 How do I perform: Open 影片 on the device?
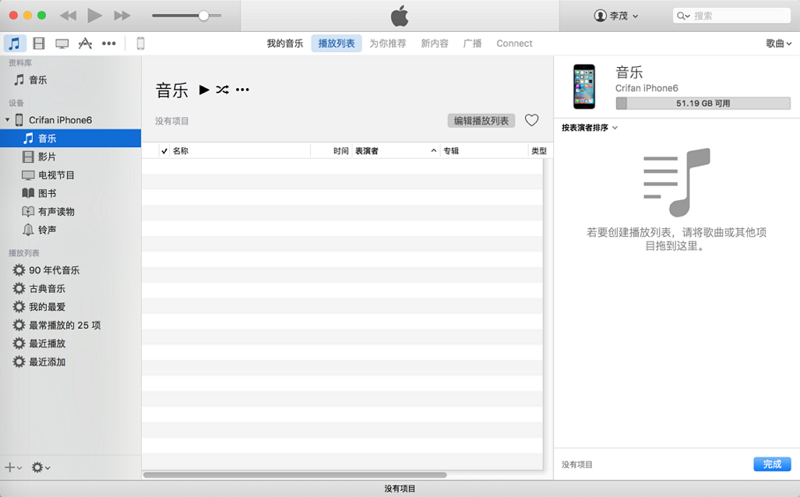tap(70, 157)
